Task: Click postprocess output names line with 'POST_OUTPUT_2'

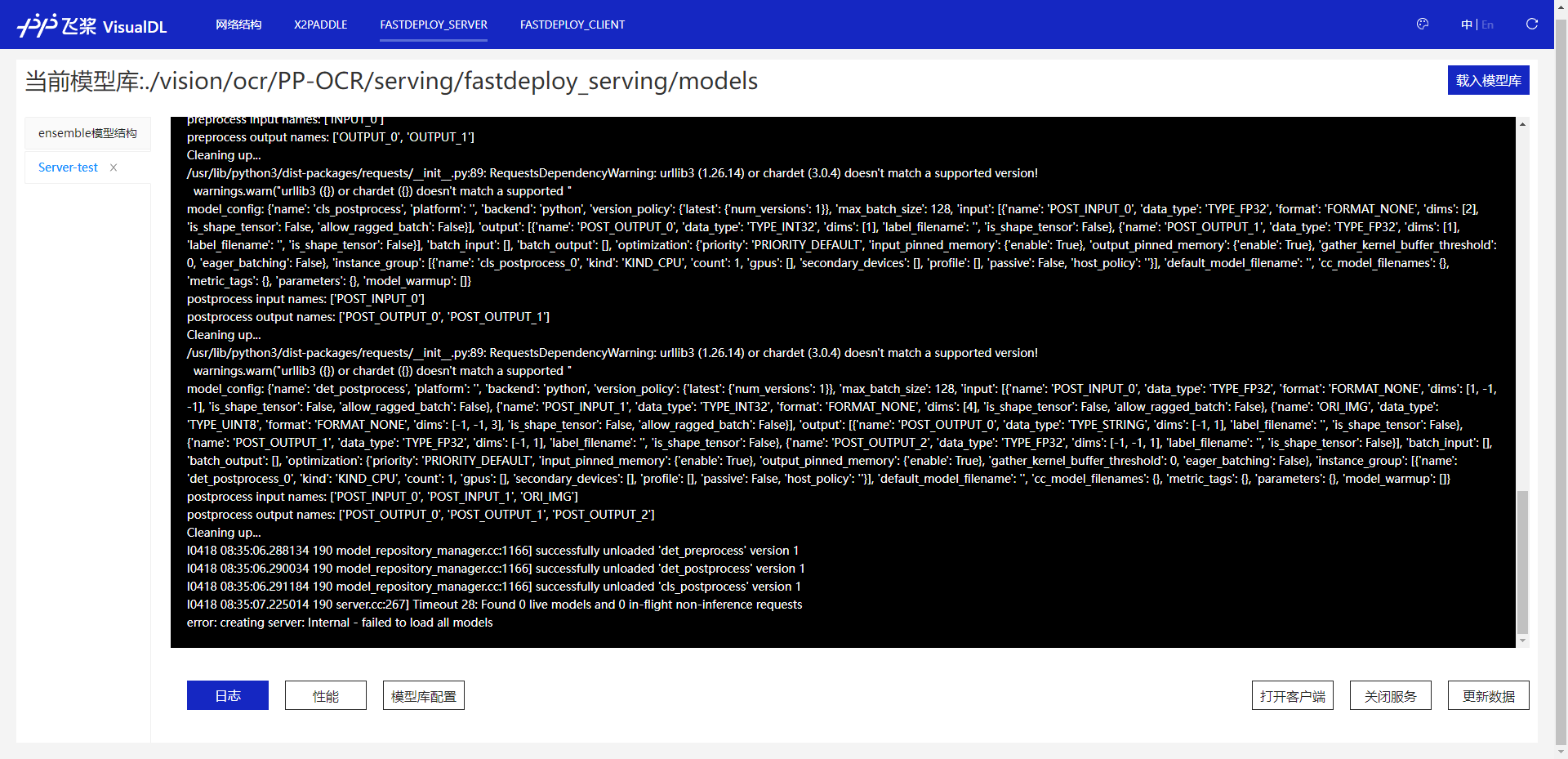Action: coord(421,515)
